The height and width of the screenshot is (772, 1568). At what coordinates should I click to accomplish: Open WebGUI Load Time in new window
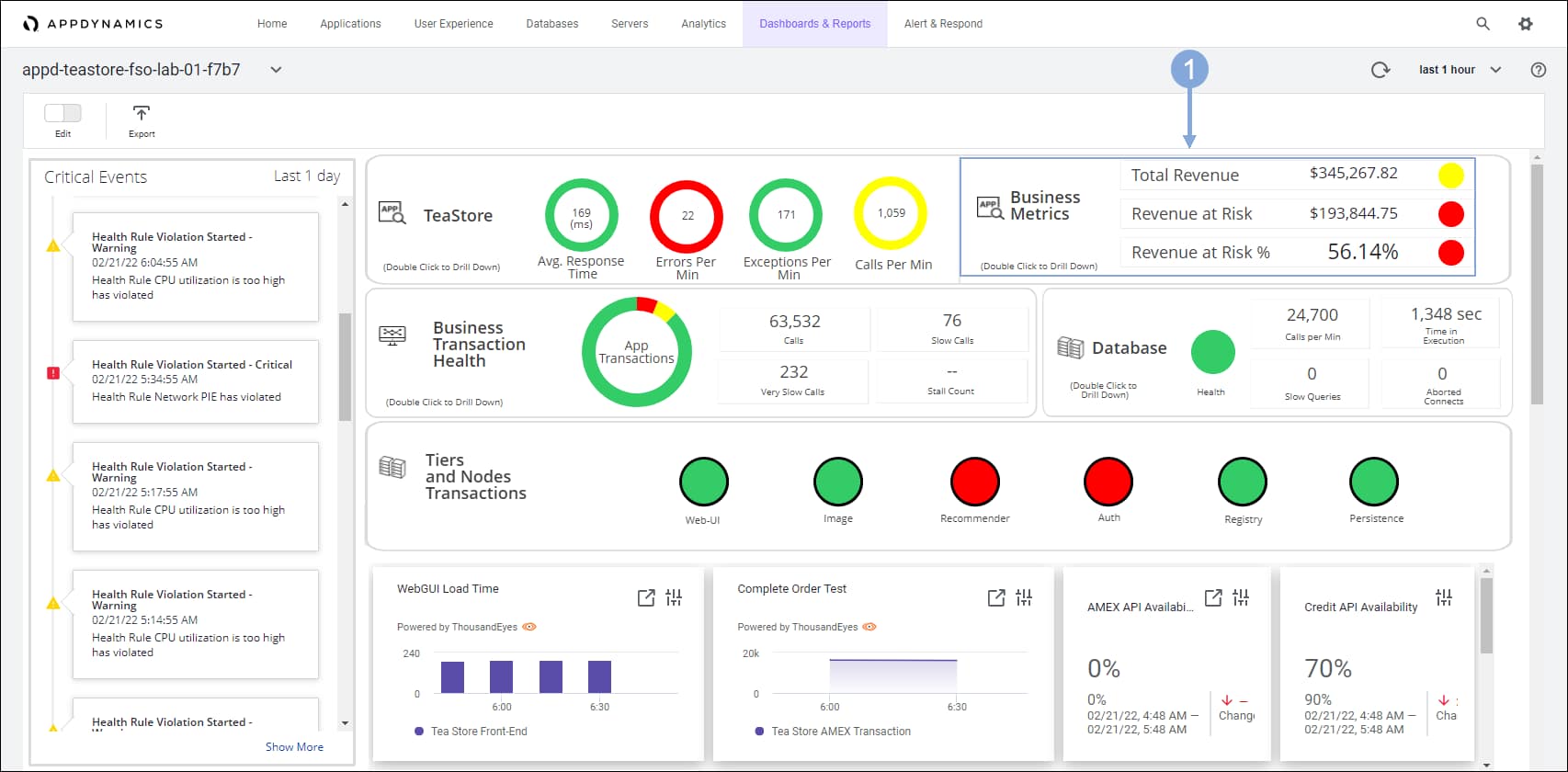pyautogui.click(x=646, y=598)
